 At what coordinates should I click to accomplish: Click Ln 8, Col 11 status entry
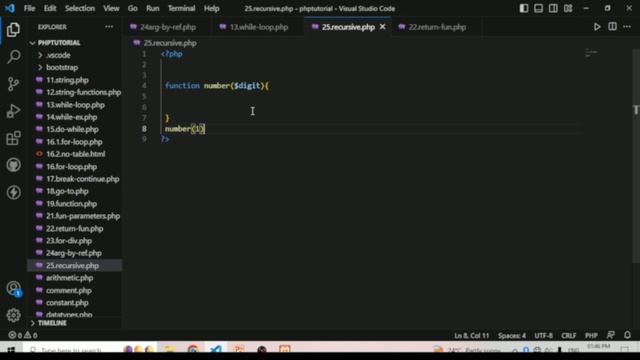coord(471,336)
